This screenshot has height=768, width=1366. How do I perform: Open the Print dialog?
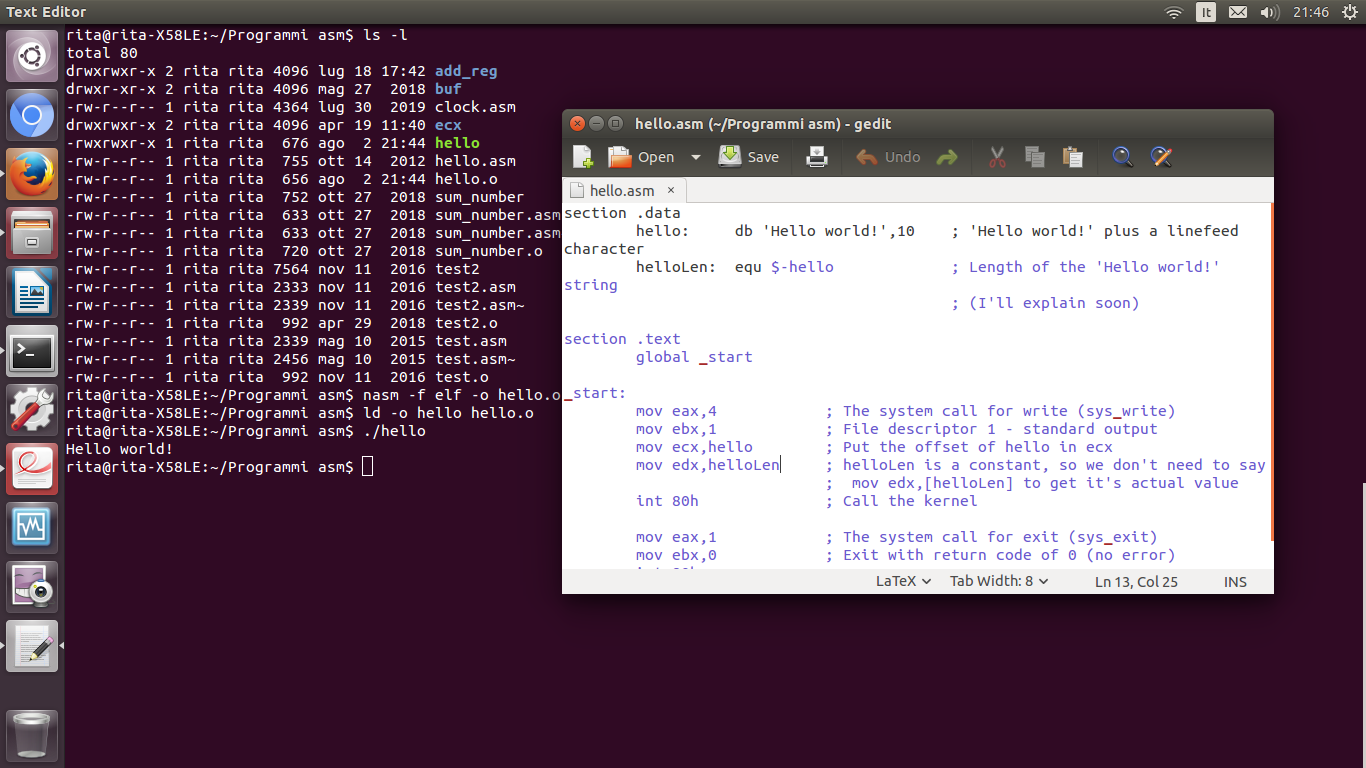[816, 156]
